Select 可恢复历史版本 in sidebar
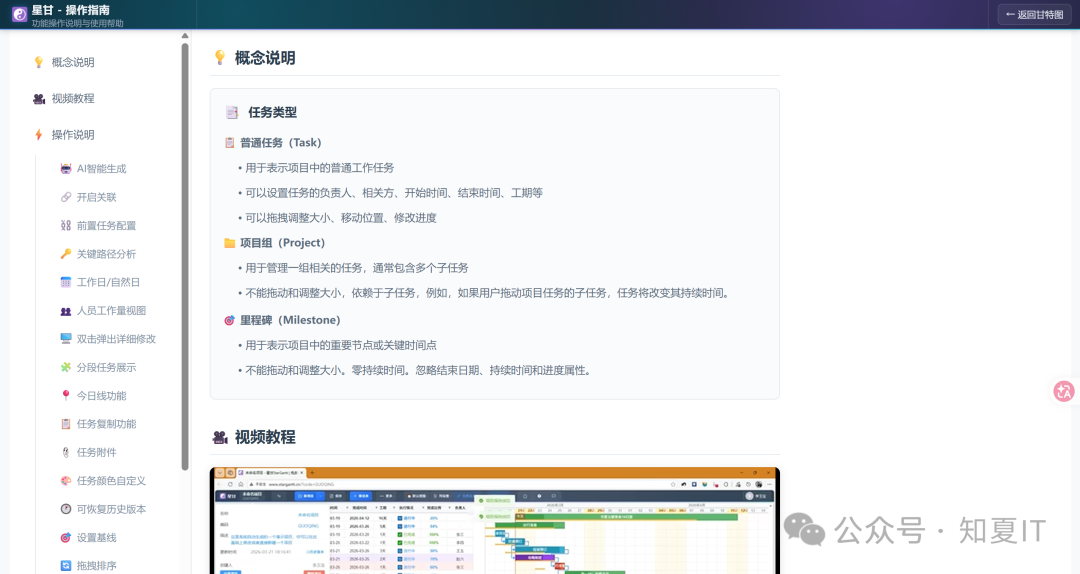Viewport: 1080px width, 574px height. (111, 509)
